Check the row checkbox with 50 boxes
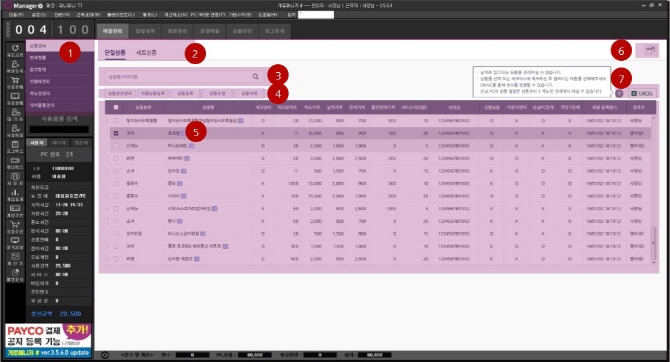The width and height of the screenshot is (670, 362). (x=116, y=158)
